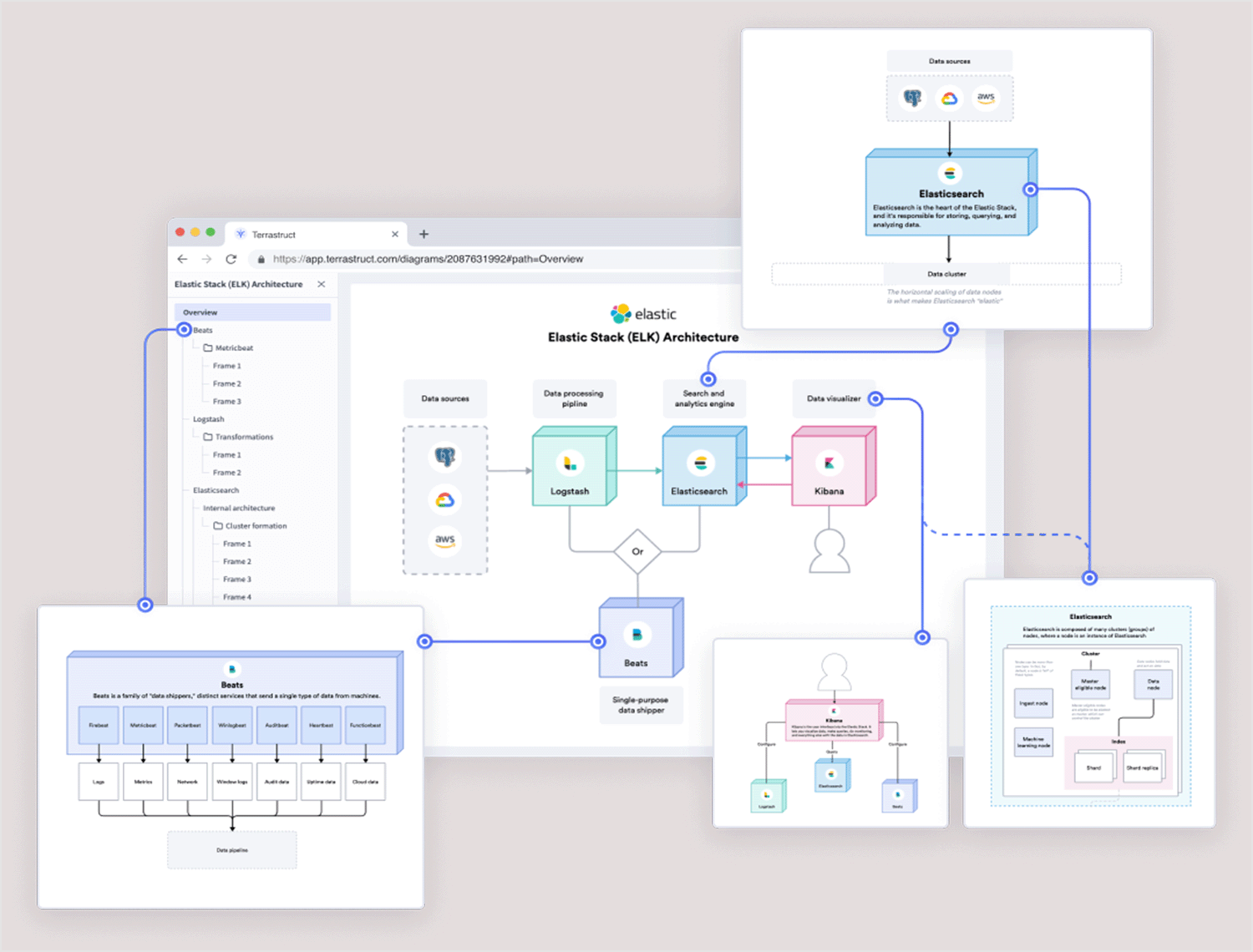The height and width of the screenshot is (952, 1253).
Task: Select Frame 1 under Transformations
Action: (226, 455)
